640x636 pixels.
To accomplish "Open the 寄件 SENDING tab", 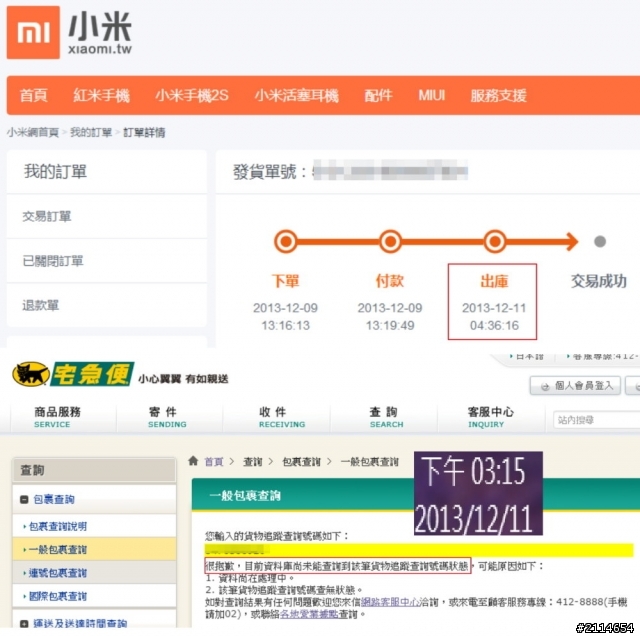I will click(167, 417).
